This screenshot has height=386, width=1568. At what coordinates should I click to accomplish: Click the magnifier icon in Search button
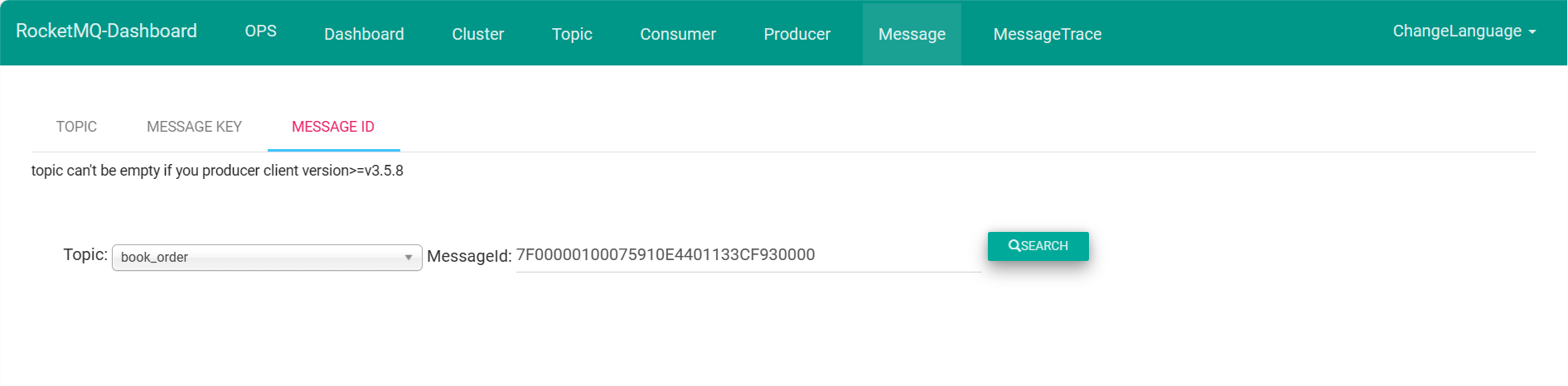coord(1014,246)
